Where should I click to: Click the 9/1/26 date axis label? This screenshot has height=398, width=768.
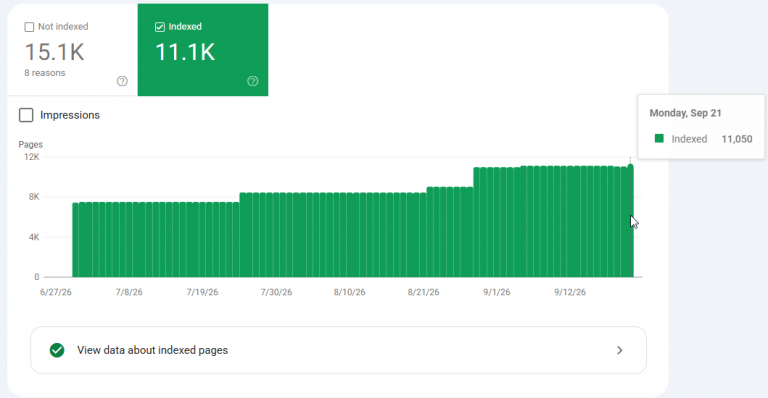pyautogui.click(x=497, y=292)
